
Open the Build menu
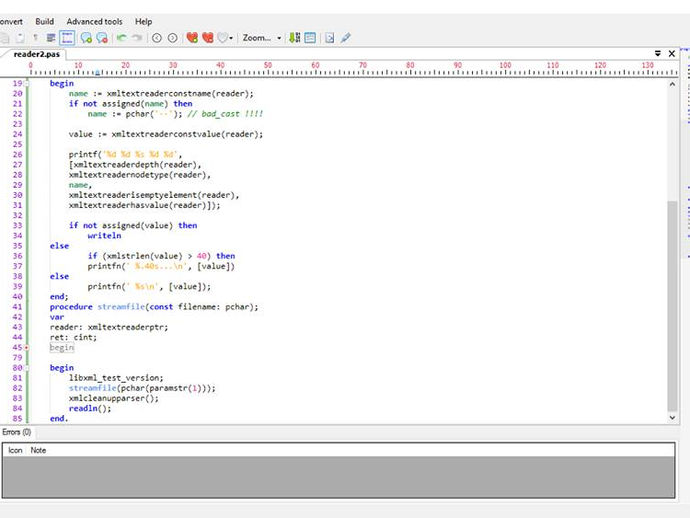(x=44, y=22)
